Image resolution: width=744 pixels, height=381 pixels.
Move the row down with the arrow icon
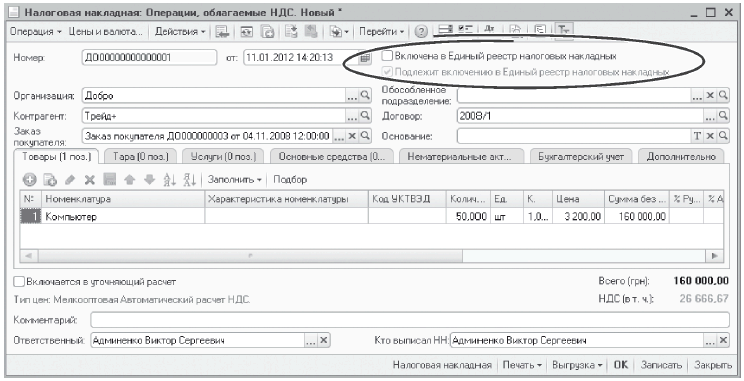tap(149, 180)
